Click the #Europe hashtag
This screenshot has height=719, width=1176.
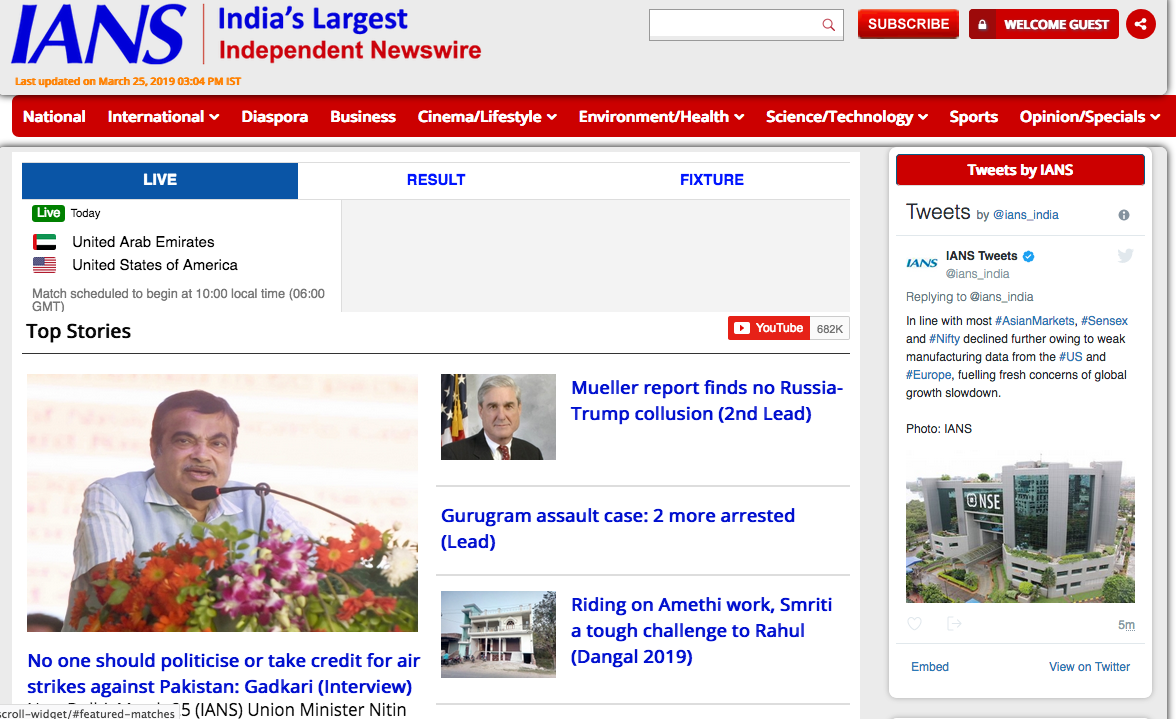928,375
